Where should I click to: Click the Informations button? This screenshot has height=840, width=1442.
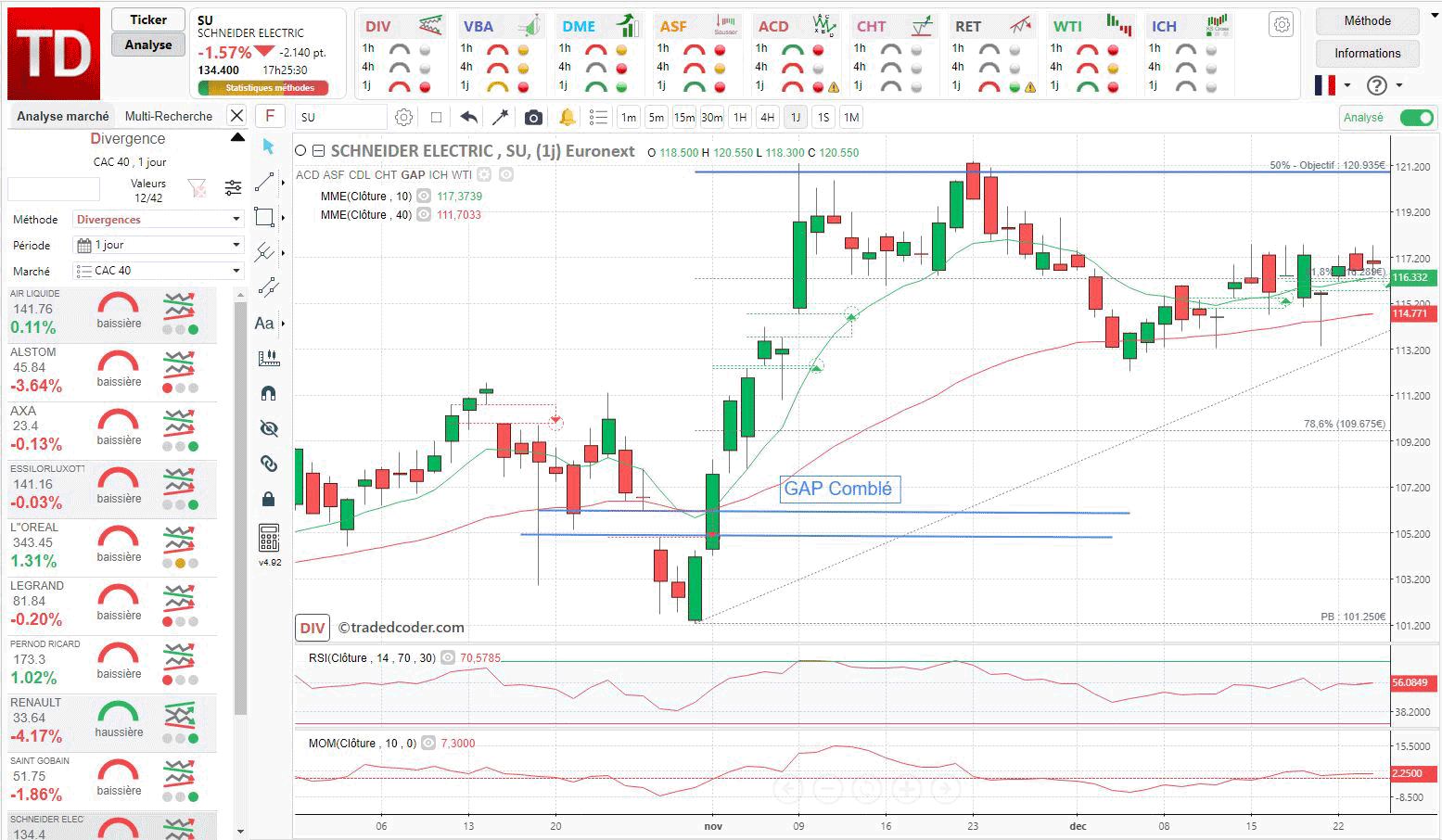[1368, 53]
